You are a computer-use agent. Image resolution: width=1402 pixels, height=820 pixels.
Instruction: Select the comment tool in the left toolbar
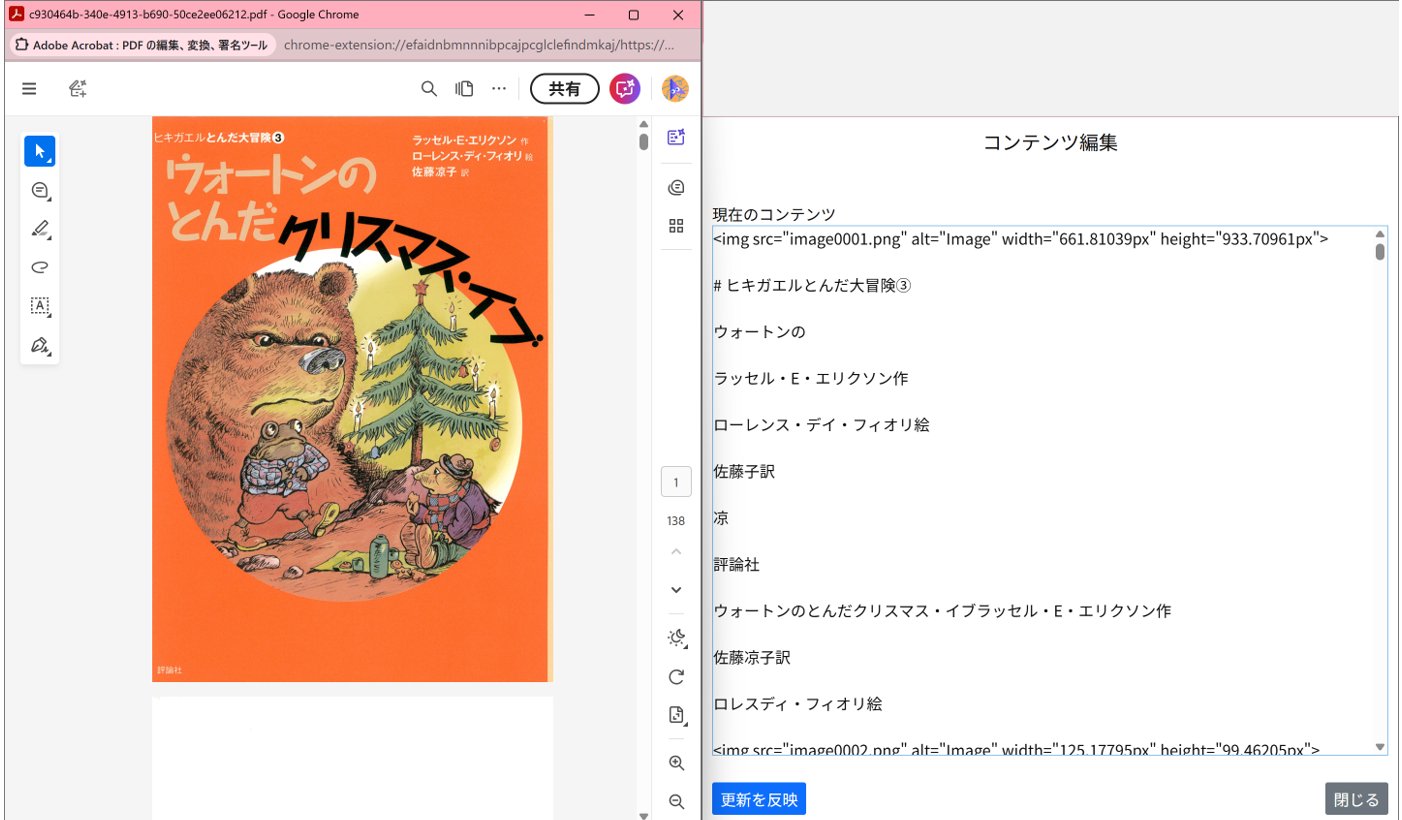(x=39, y=190)
